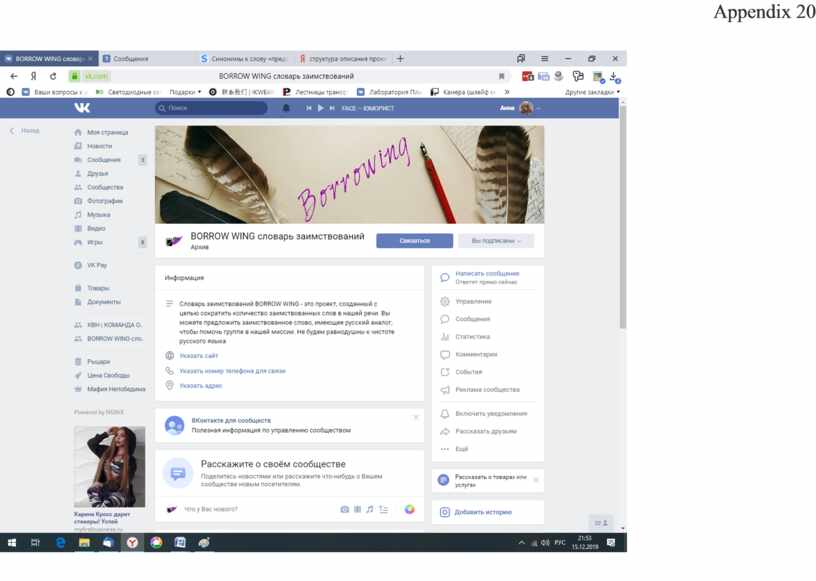The height and width of the screenshot is (581, 816).
Task: Dismiss the 'ВКонтакте для сообществ' block
Action: click(416, 418)
